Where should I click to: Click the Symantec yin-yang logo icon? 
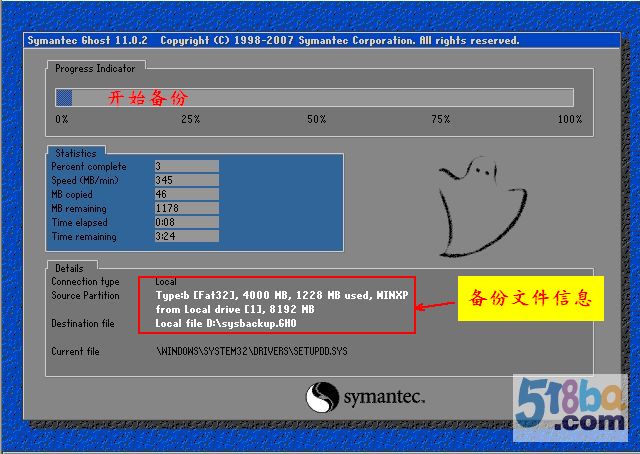point(322,397)
